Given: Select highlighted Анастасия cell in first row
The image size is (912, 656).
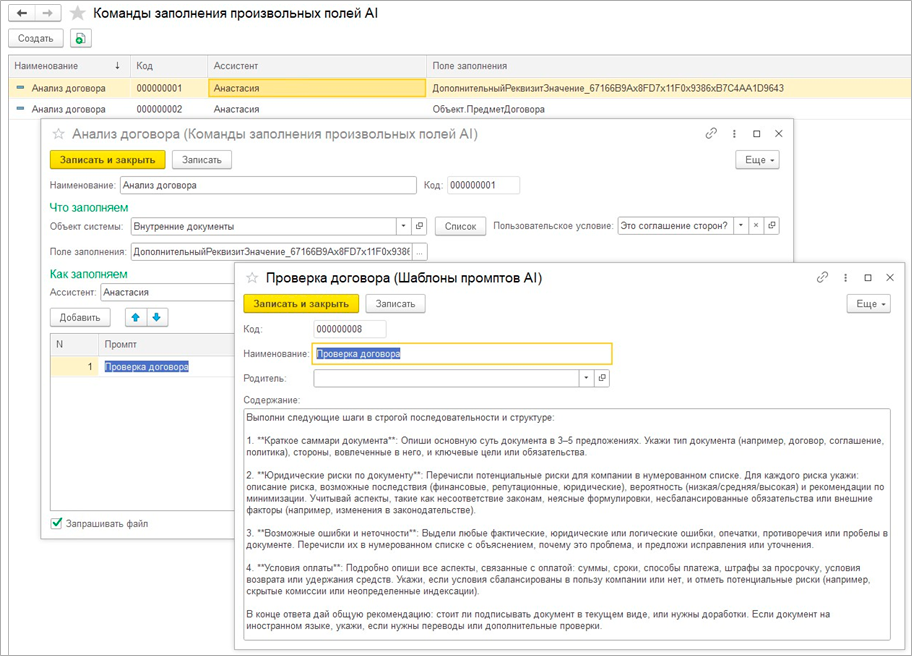Looking at the screenshot, I should click(317, 88).
